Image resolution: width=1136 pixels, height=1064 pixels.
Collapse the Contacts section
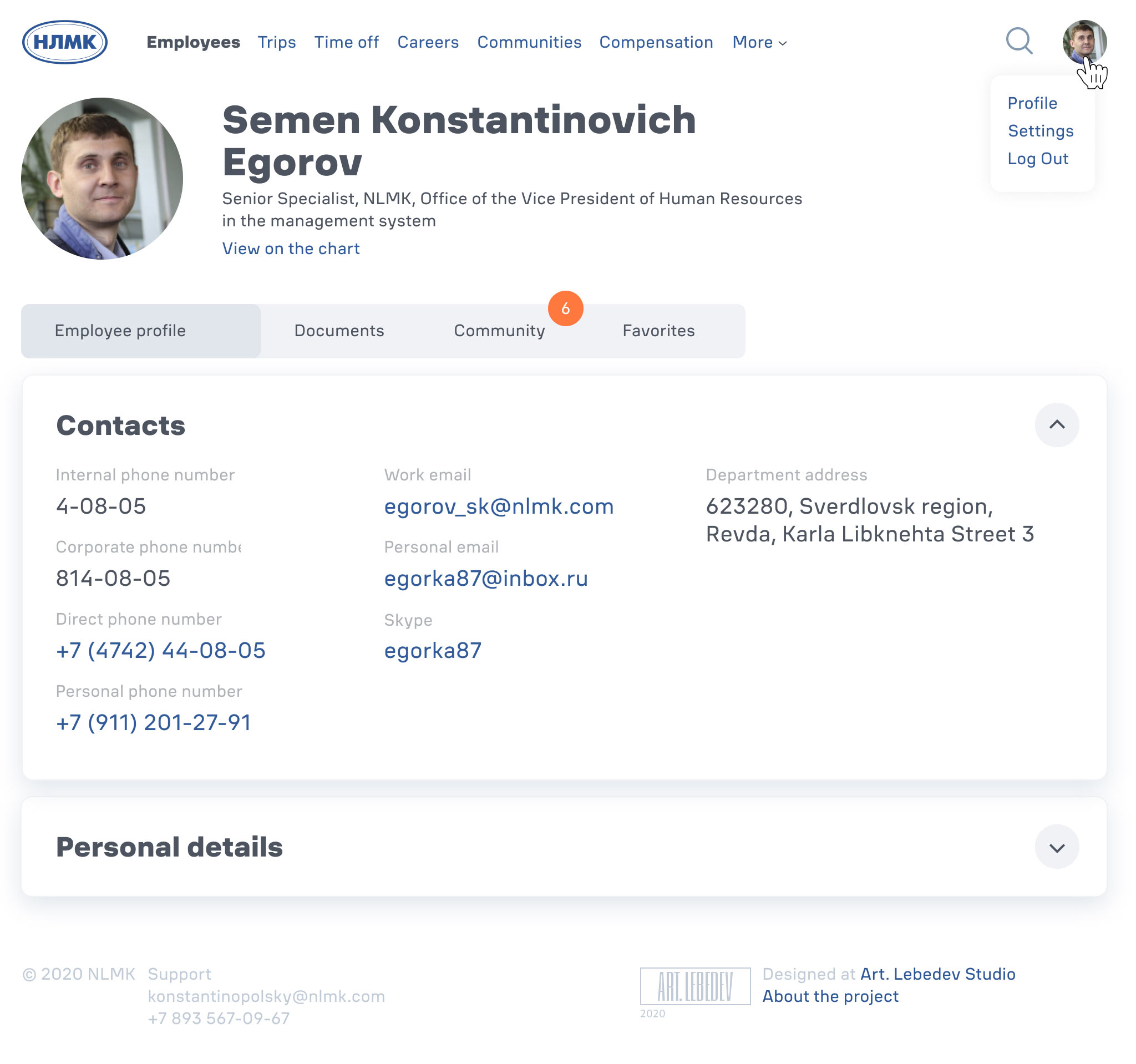click(x=1057, y=425)
